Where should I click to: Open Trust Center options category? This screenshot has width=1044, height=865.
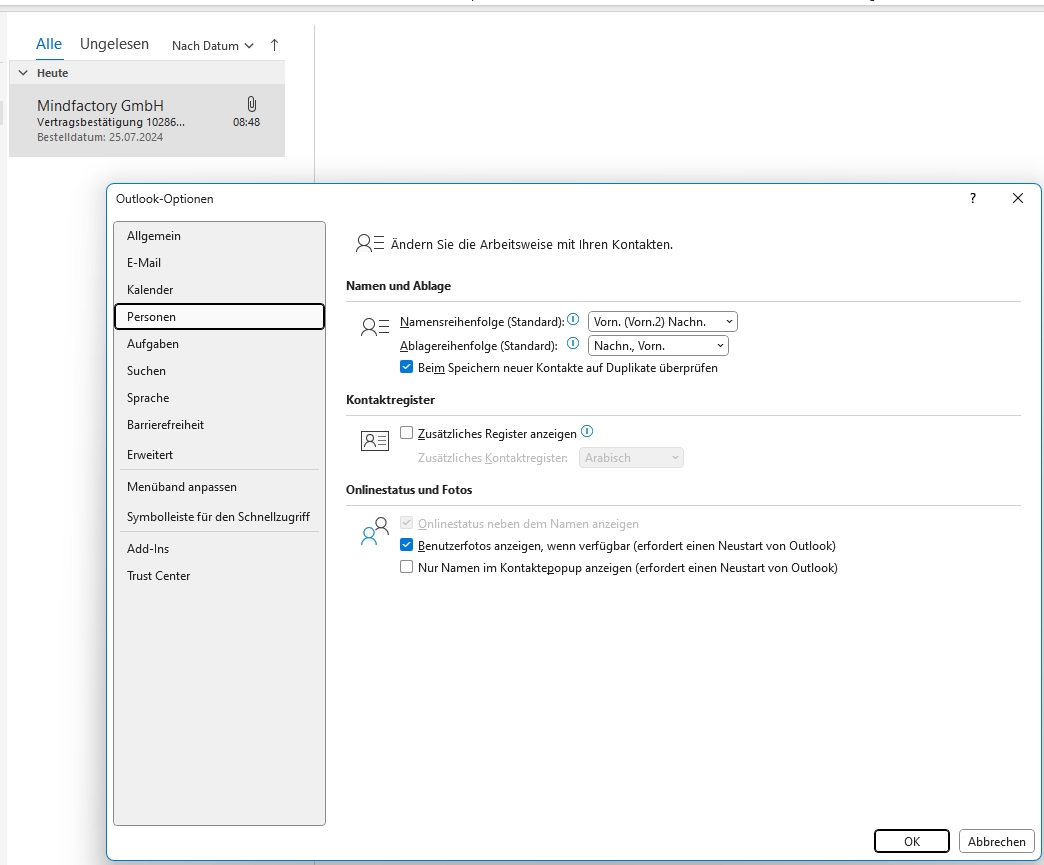219,575
